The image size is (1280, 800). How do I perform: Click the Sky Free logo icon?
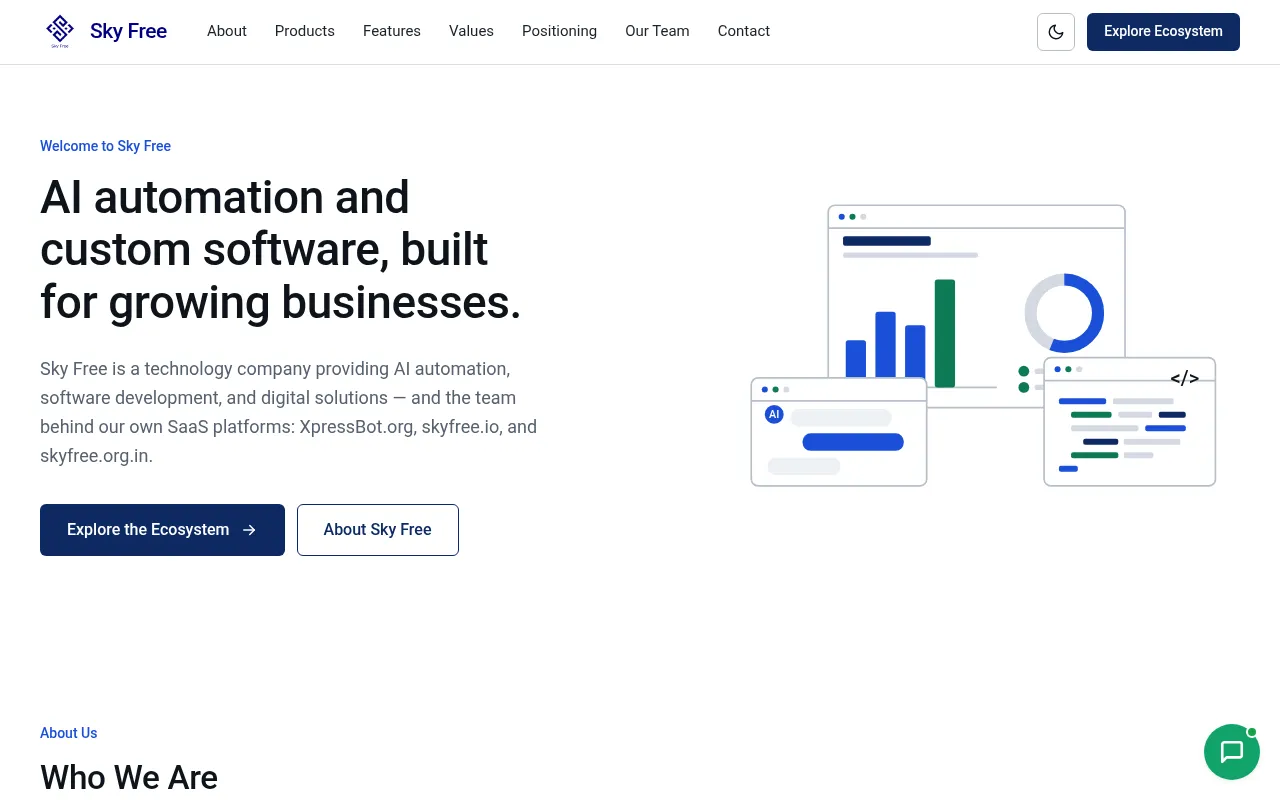pyautogui.click(x=60, y=32)
